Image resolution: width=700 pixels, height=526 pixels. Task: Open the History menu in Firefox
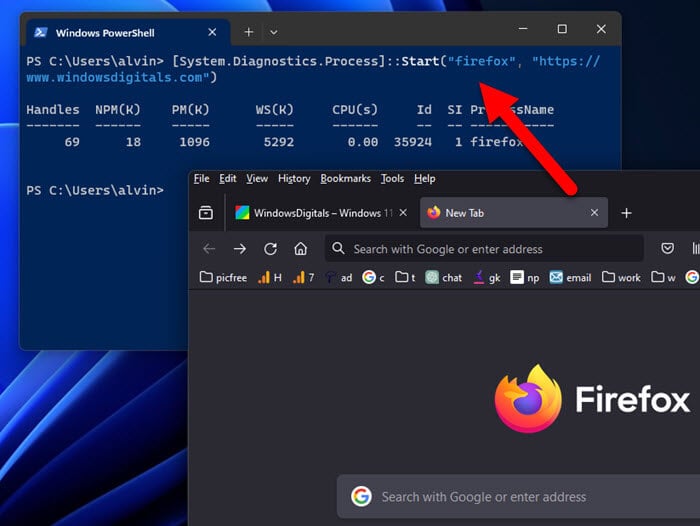(x=294, y=179)
